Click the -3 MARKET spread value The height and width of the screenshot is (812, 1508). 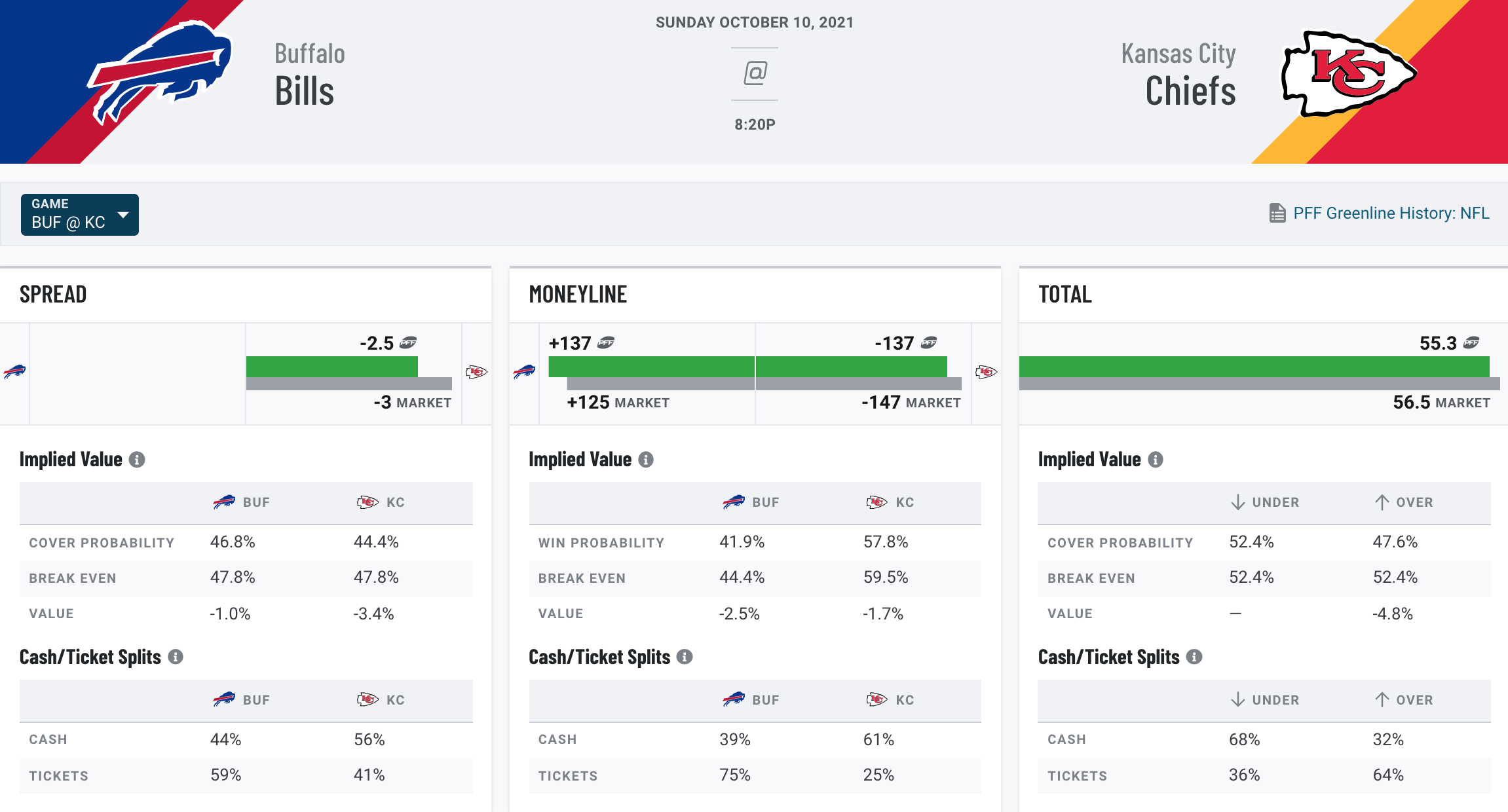coord(412,402)
